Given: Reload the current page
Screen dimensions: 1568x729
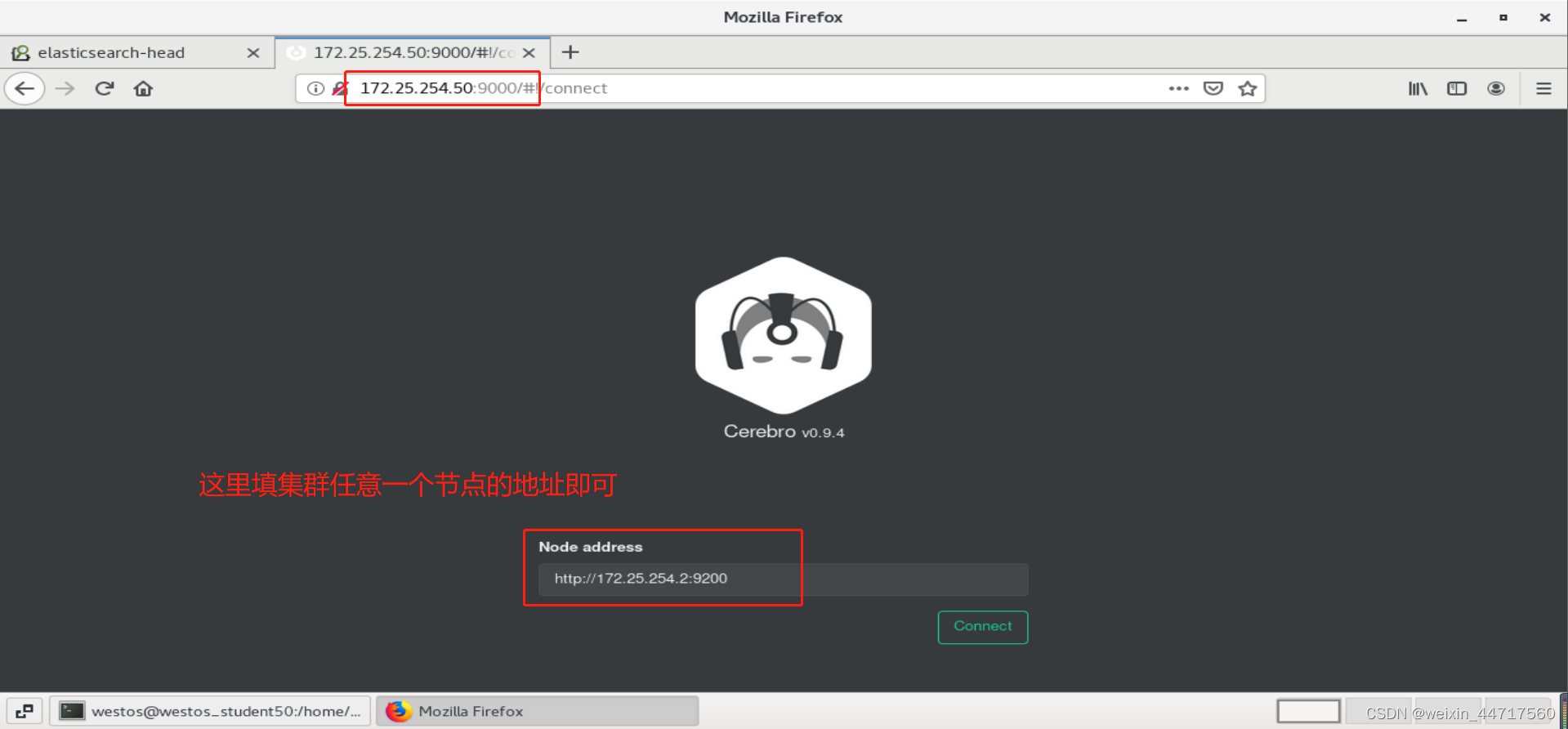Looking at the screenshot, I should 104,88.
